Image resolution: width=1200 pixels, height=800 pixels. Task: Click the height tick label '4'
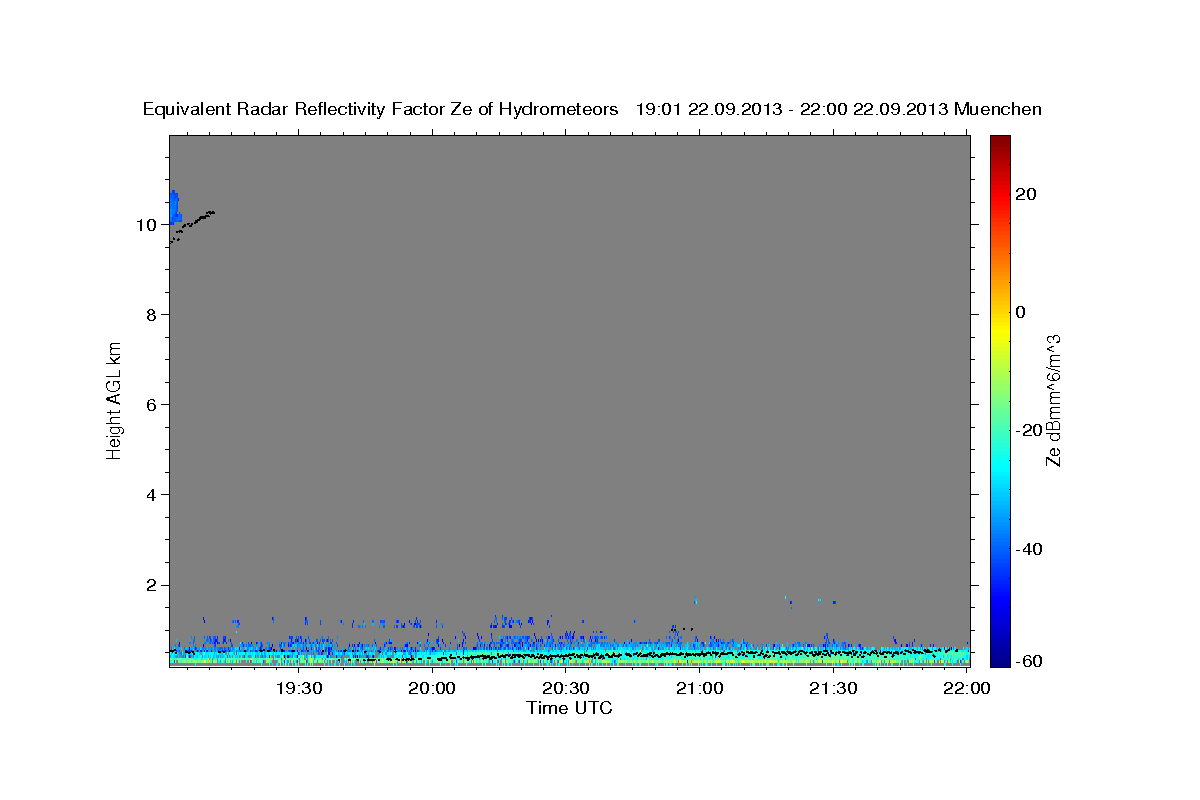(151, 495)
